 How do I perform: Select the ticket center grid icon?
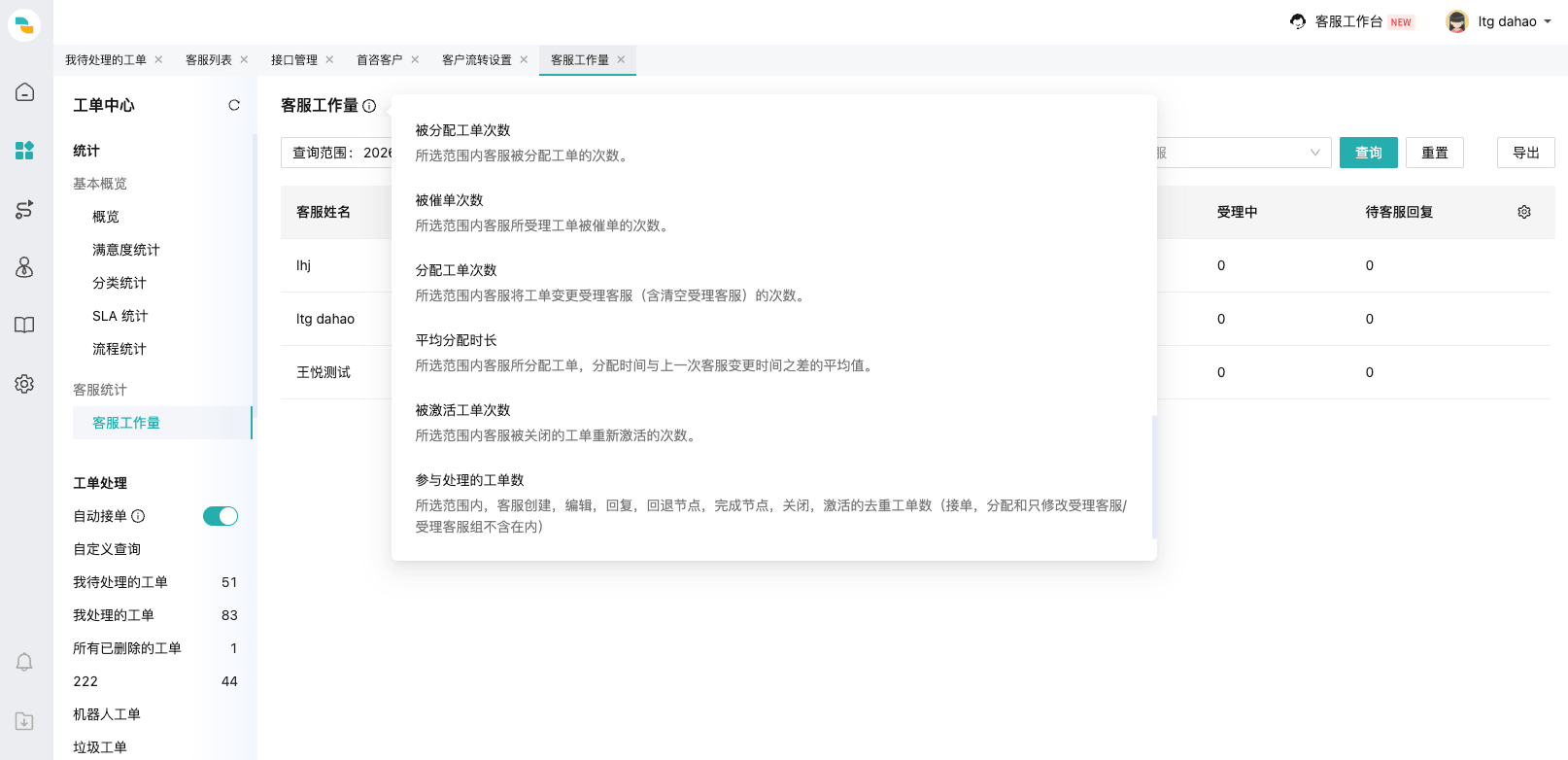[24, 151]
